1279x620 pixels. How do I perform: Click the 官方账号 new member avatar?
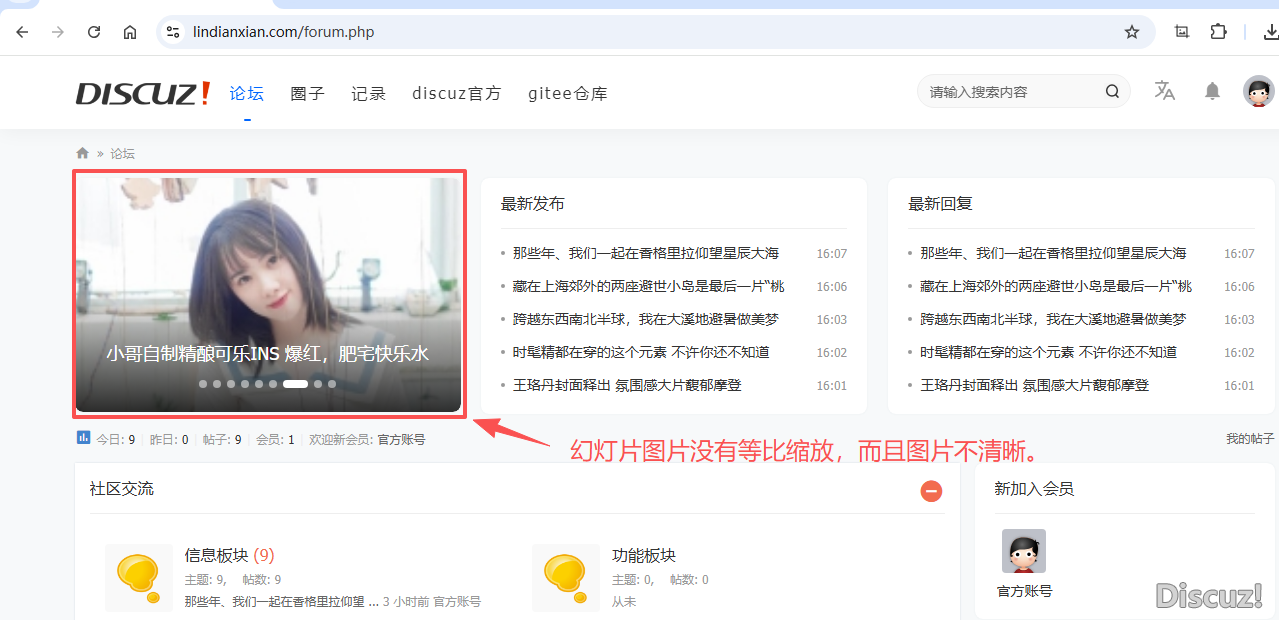click(1023, 551)
